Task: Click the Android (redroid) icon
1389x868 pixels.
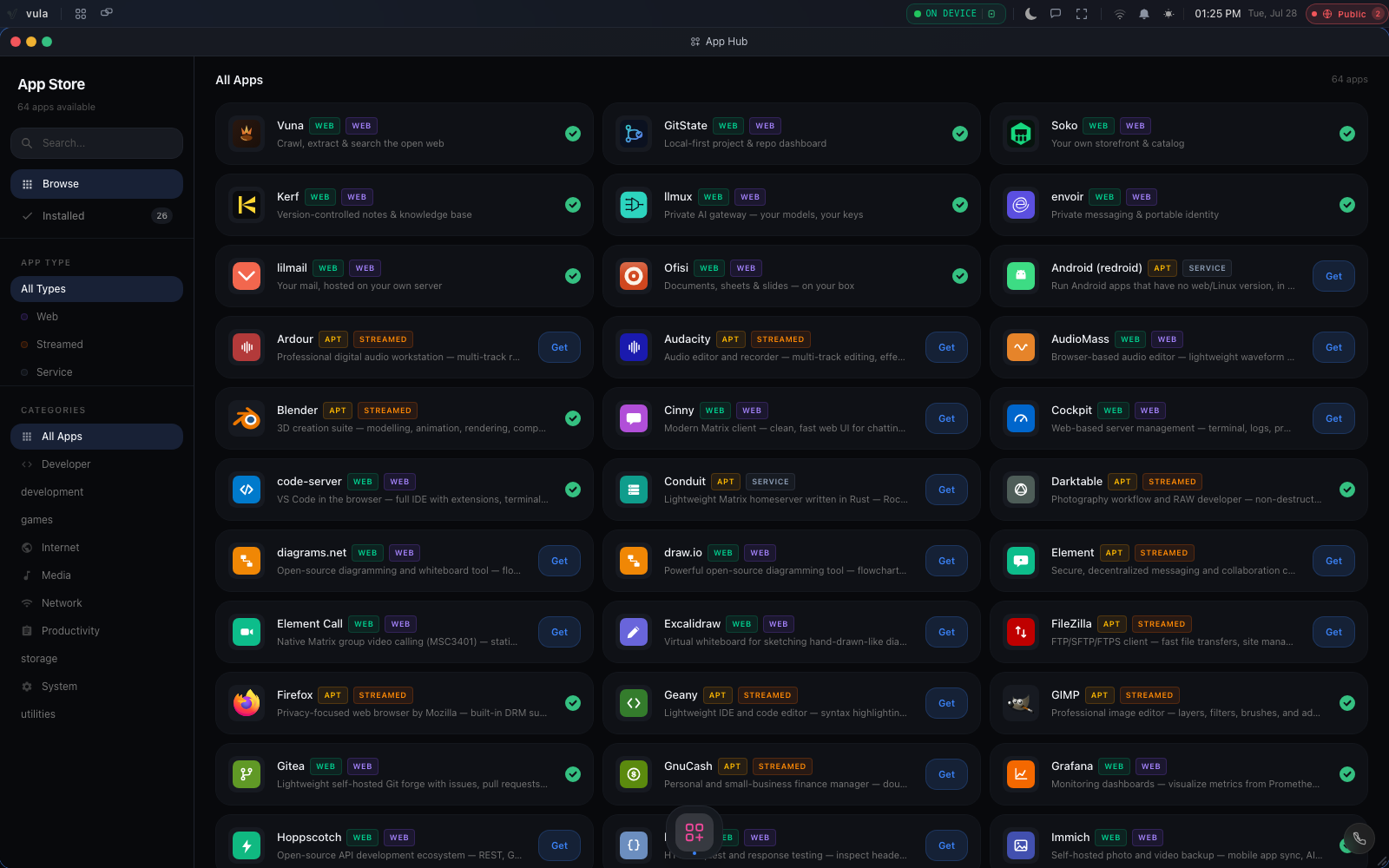Action: tap(1021, 276)
